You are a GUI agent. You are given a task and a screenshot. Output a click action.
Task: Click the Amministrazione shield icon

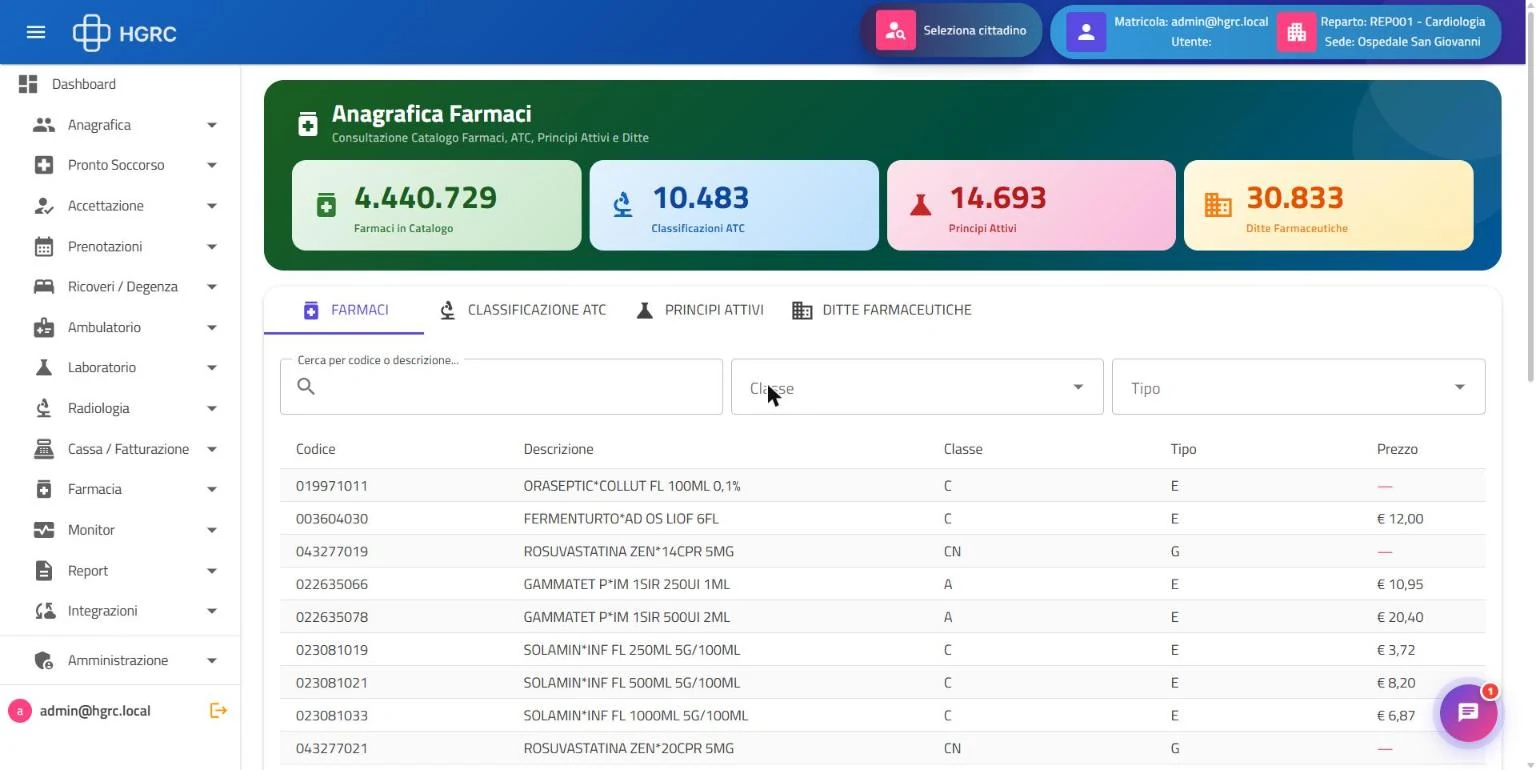point(44,661)
